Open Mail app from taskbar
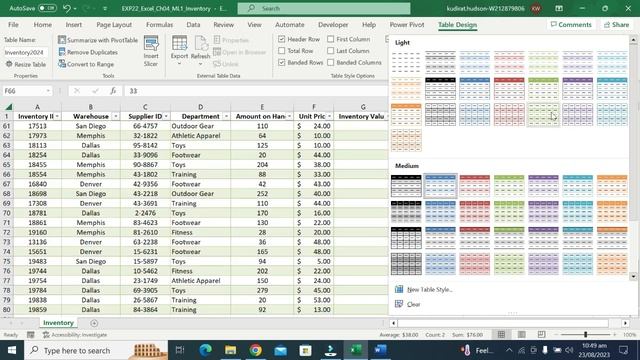This screenshot has height=360, width=640. pos(280,350)
